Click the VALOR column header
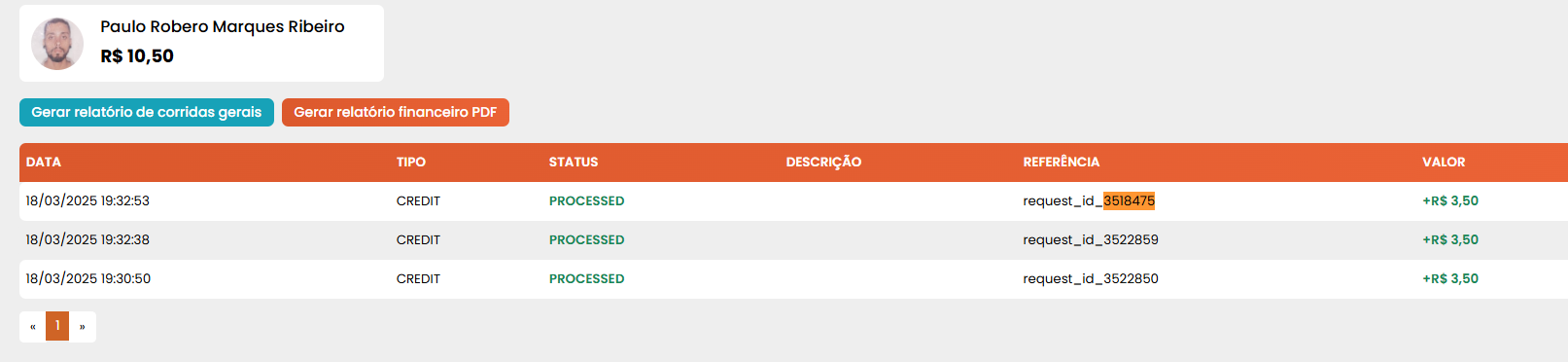Image resolution: width=1568 pixels, height=362 pixels. pos(1444,162)
